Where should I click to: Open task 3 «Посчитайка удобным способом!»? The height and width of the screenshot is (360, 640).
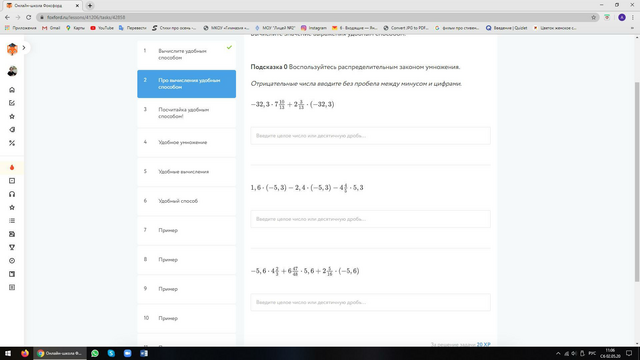pos(187,113)
